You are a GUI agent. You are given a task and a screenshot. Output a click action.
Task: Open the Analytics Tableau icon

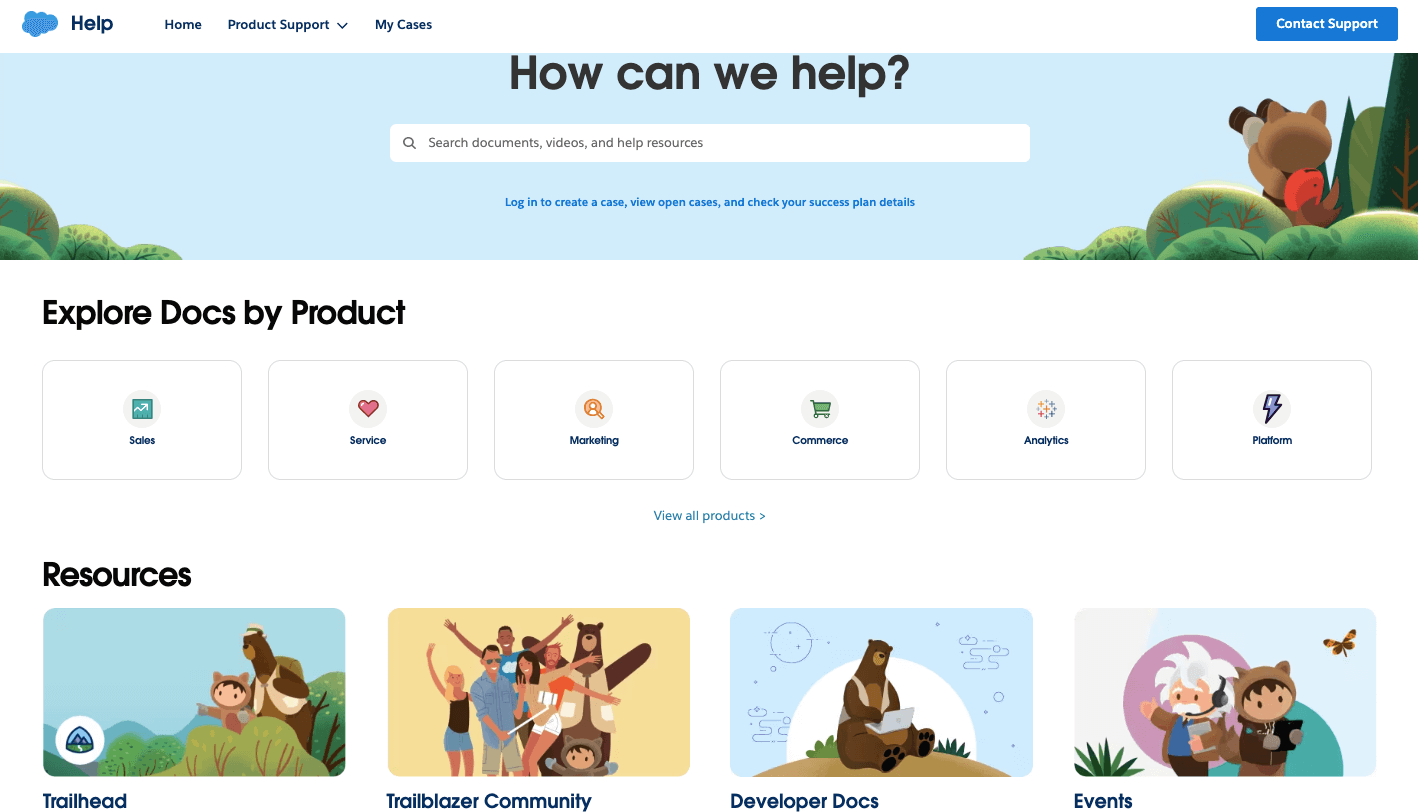pos(1046,409)
